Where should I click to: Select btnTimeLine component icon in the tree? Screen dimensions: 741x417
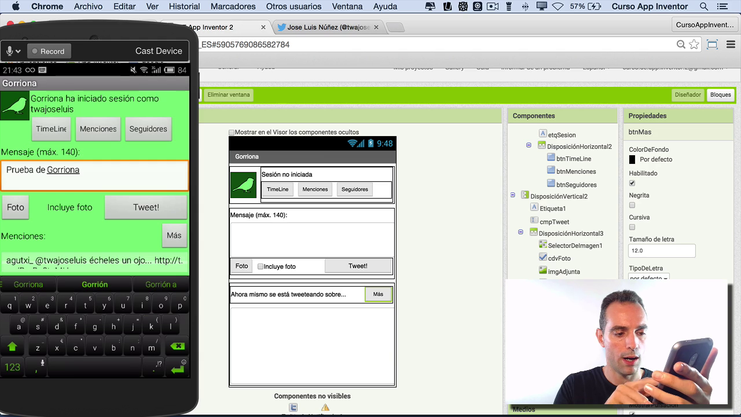551,157
